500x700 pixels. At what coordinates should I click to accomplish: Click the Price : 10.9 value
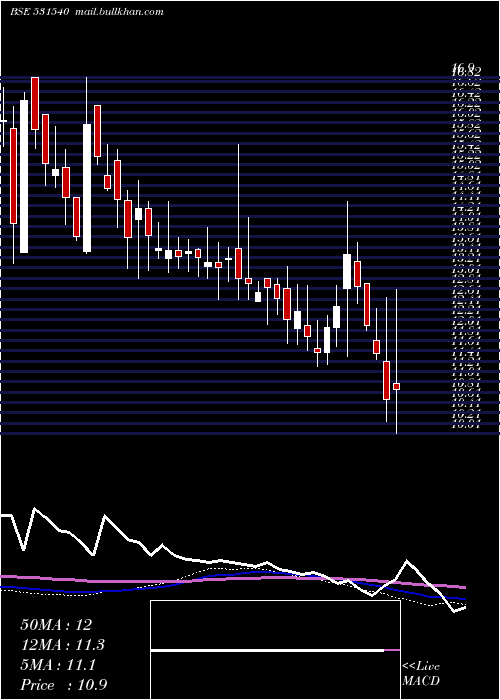(x=64, y=685)
